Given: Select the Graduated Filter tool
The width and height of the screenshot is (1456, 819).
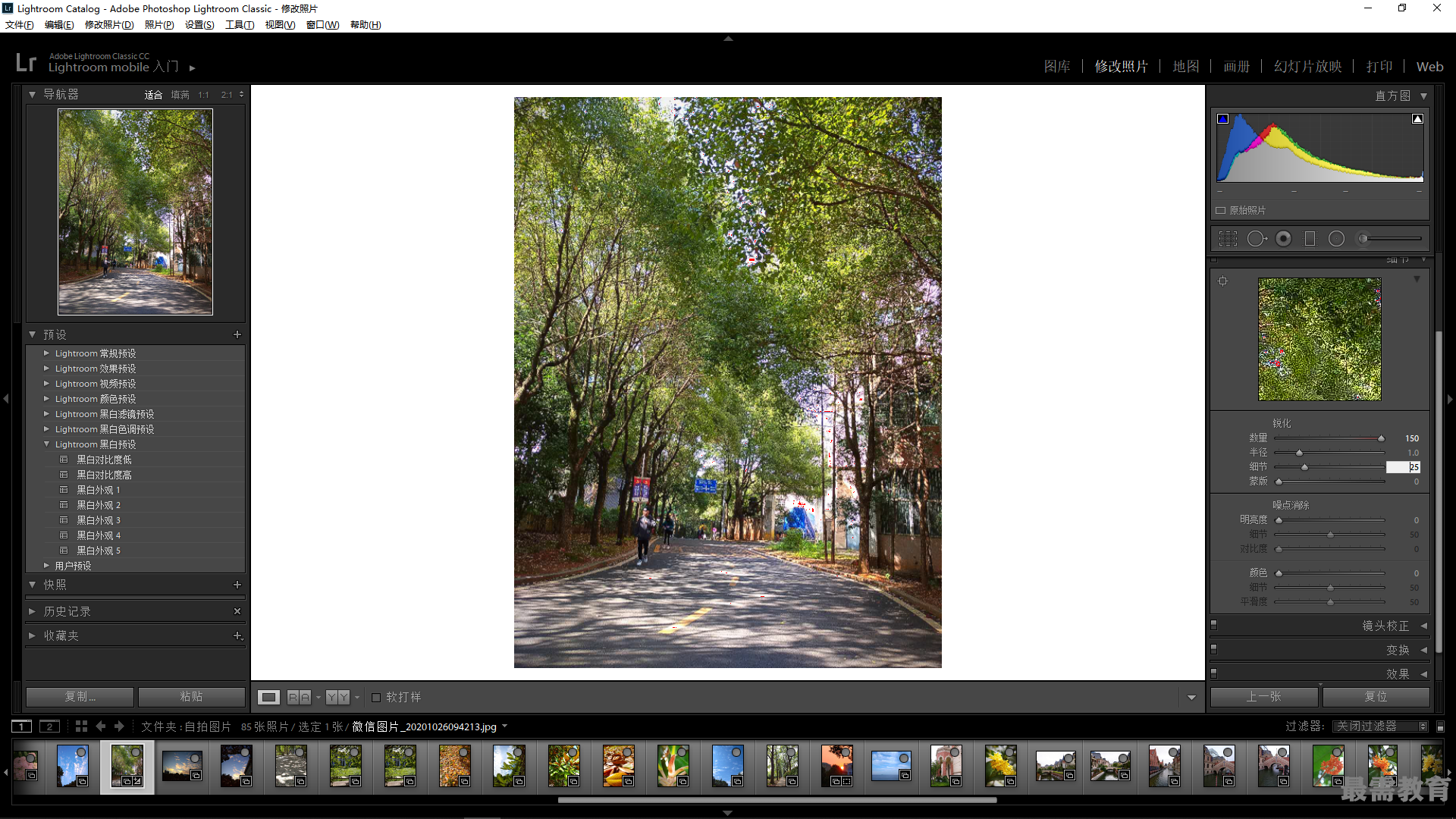Looking at the screenshot, I should tap(1310, 239).
